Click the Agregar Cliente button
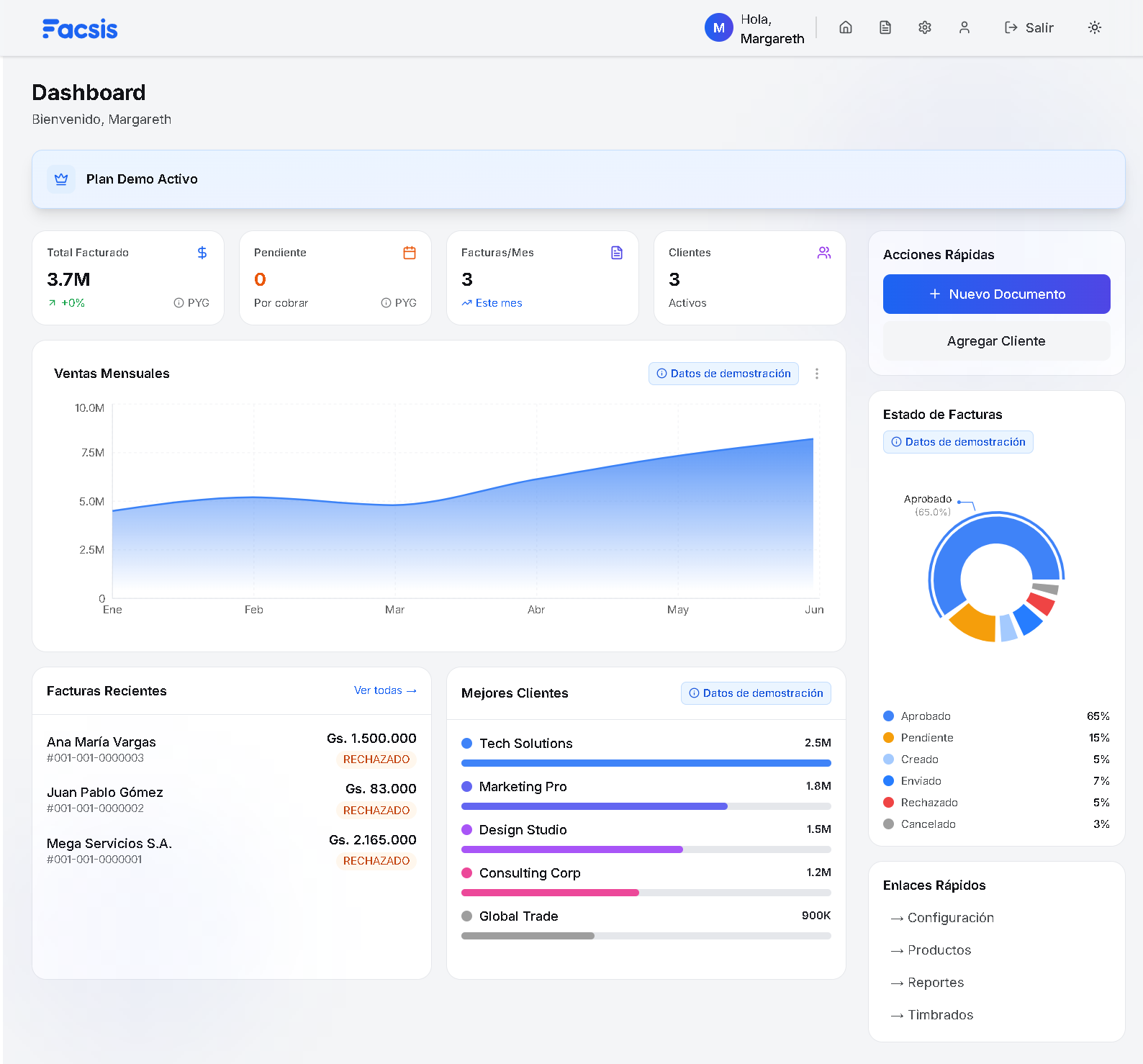 996,341
